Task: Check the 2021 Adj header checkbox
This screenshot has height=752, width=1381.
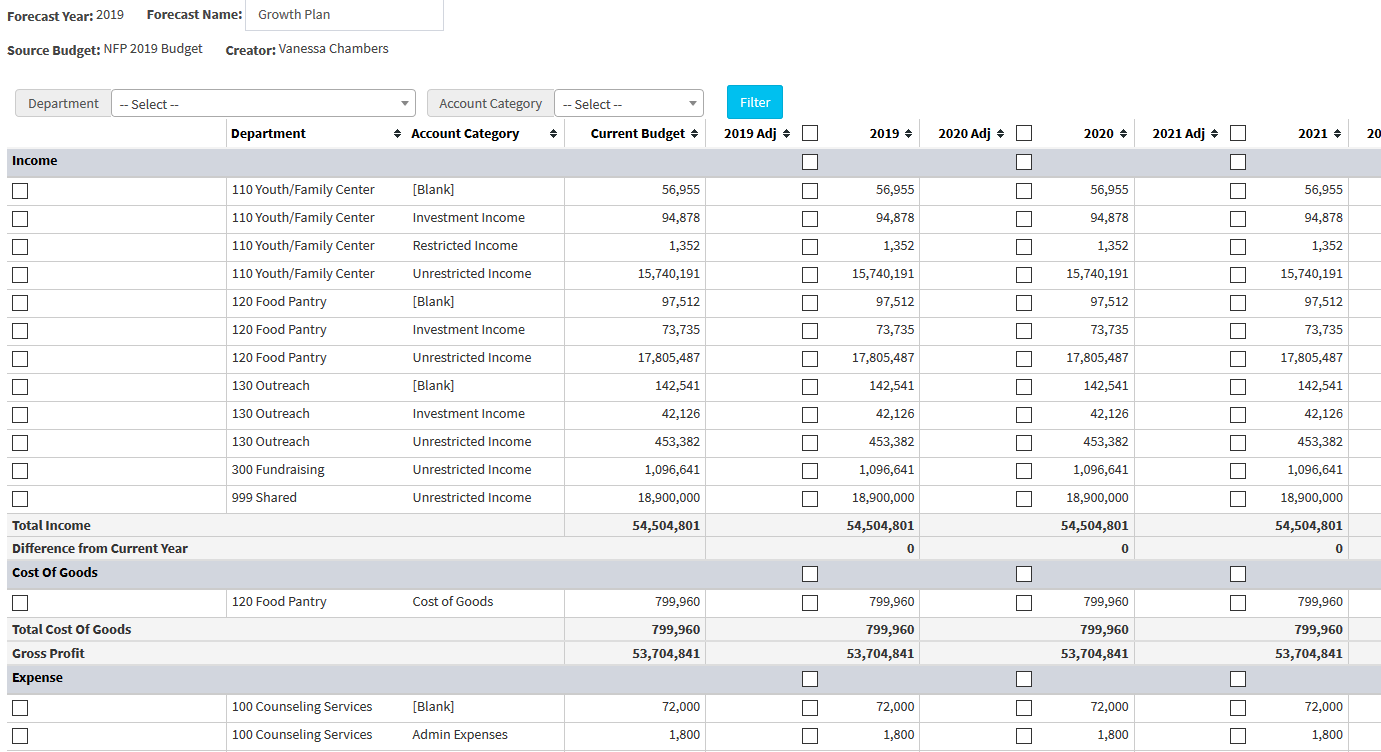Action: (1238, 133)
